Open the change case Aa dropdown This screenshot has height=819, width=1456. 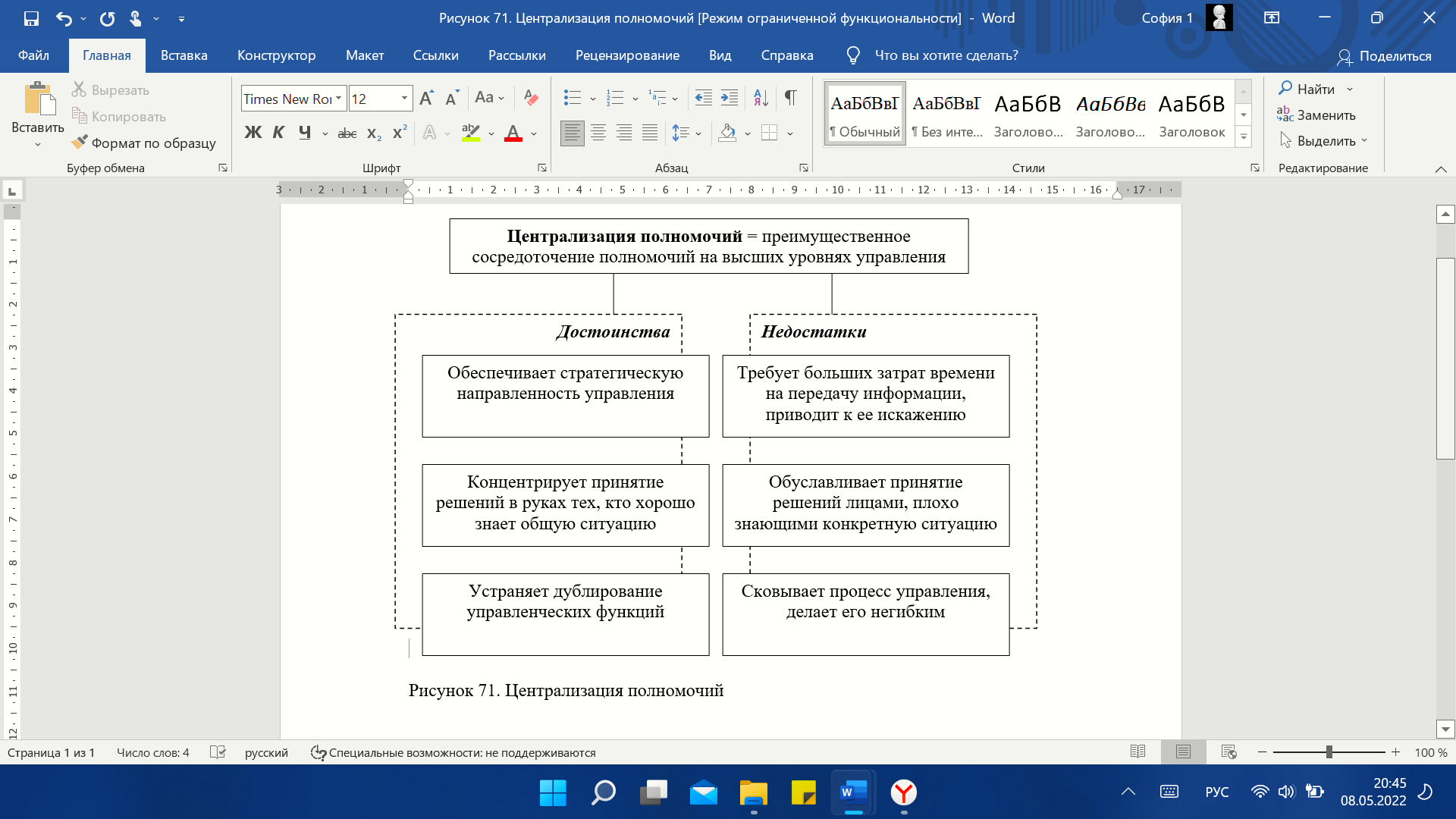[489, 98]
